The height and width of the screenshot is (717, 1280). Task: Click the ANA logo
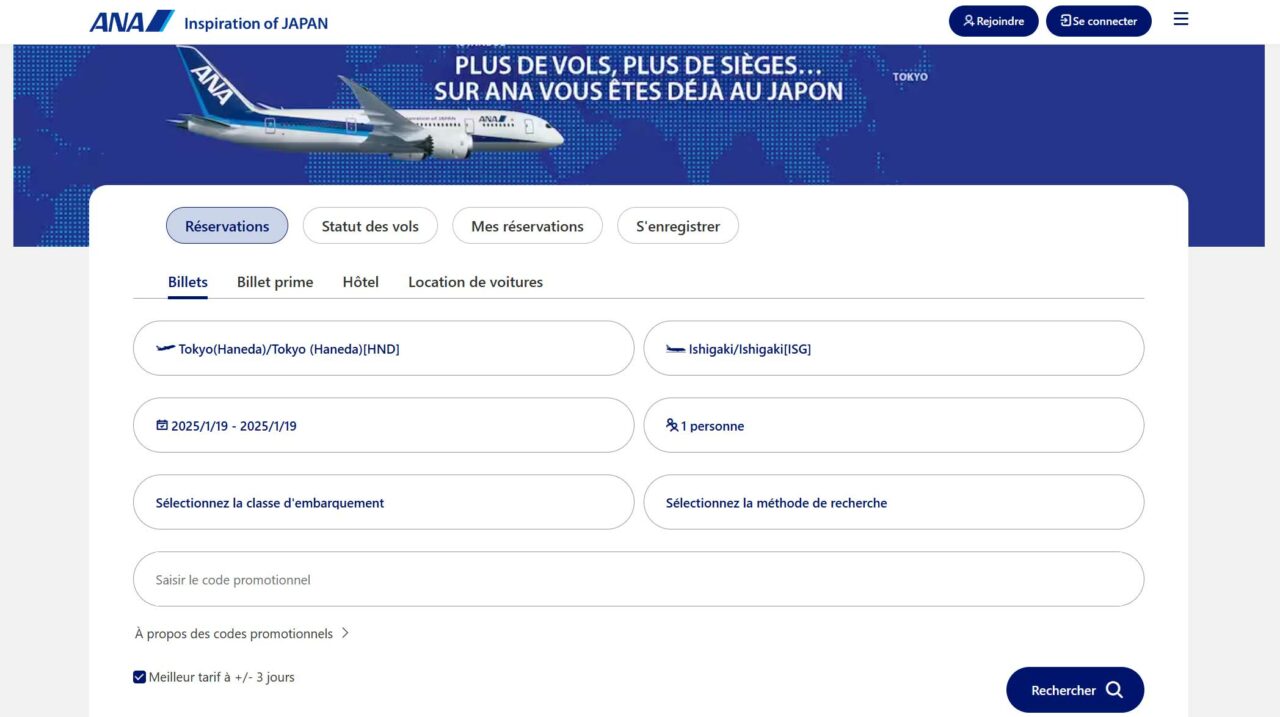(x=133, y=20)
